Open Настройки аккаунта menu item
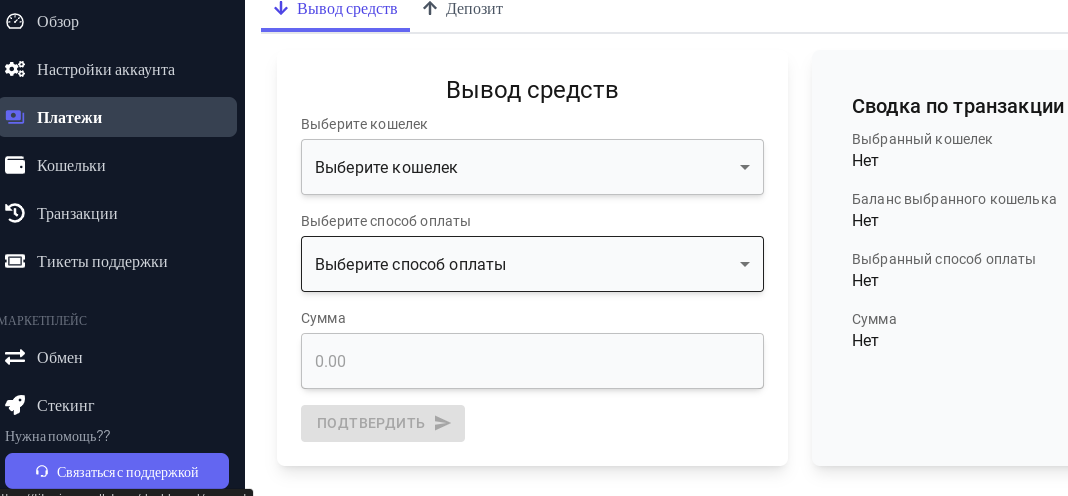The width and height of the screenshot is (1068, 496). [x=106, y=69]
